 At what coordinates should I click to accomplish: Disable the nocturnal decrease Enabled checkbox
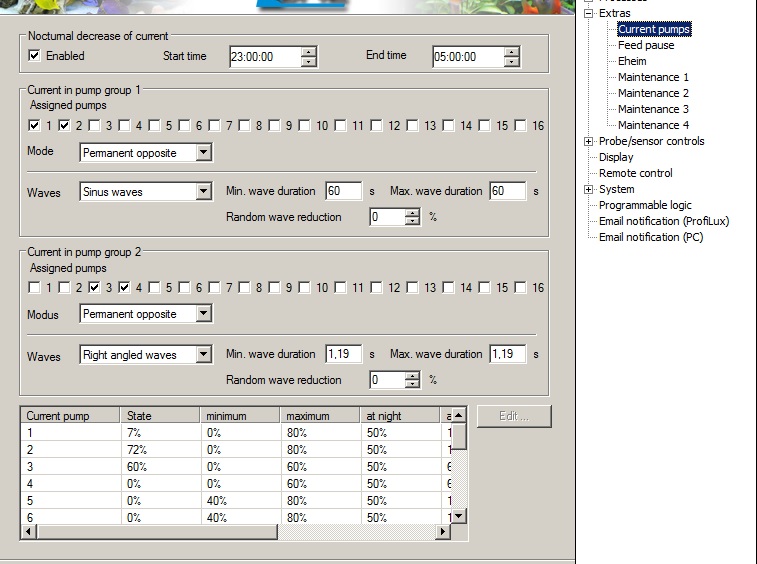click(x=35, y=56)
